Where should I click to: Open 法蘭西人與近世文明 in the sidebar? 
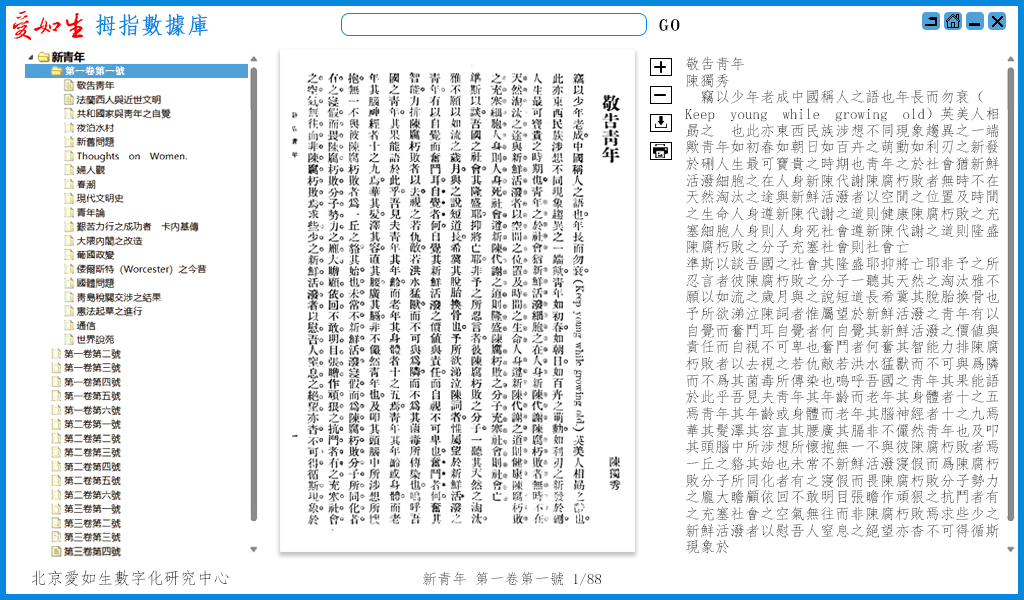point(119,99)
